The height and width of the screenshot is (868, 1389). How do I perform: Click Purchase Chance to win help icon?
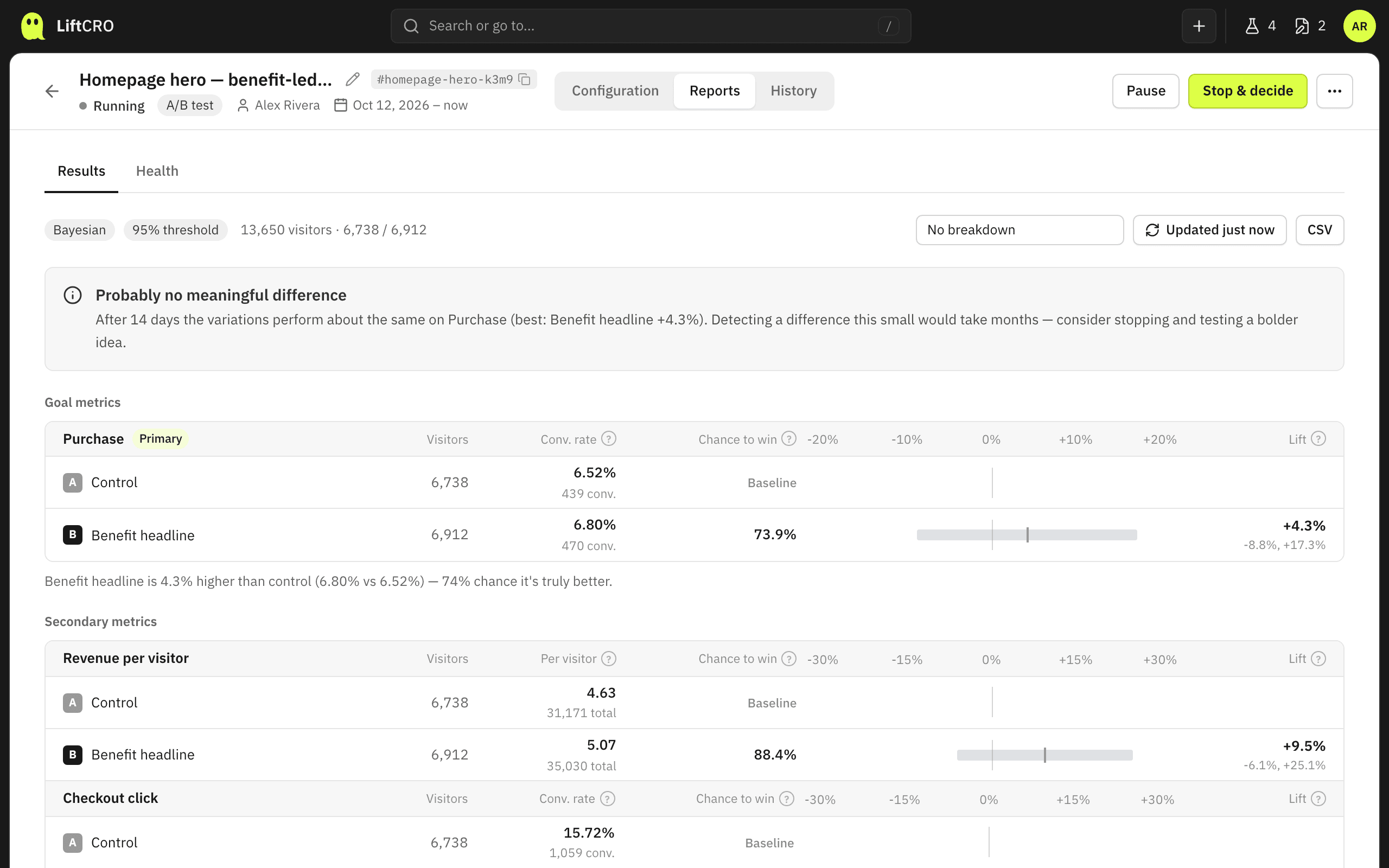click(x=789, y=438)
